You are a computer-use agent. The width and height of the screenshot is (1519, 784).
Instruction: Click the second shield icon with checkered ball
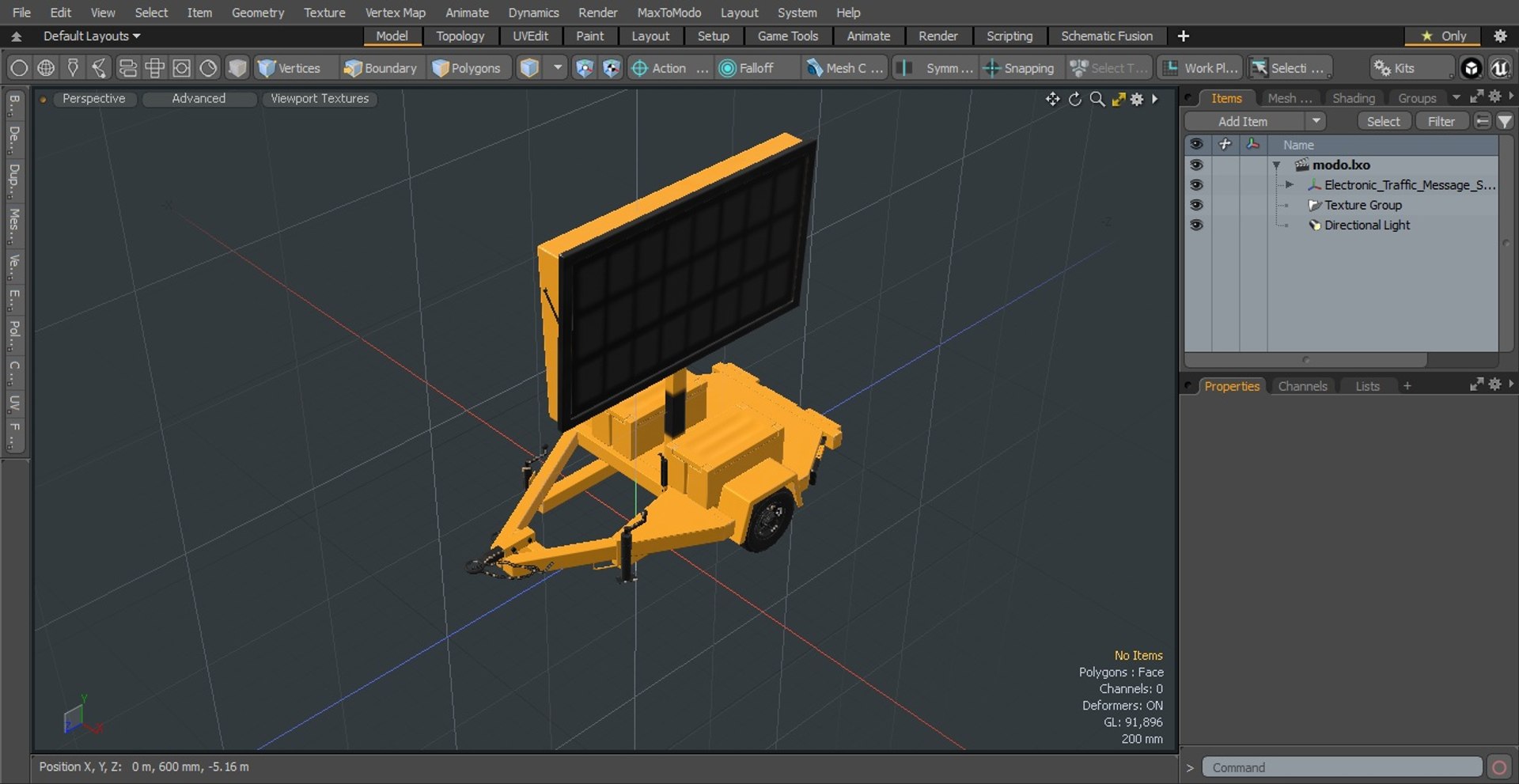tap(611, 68)
